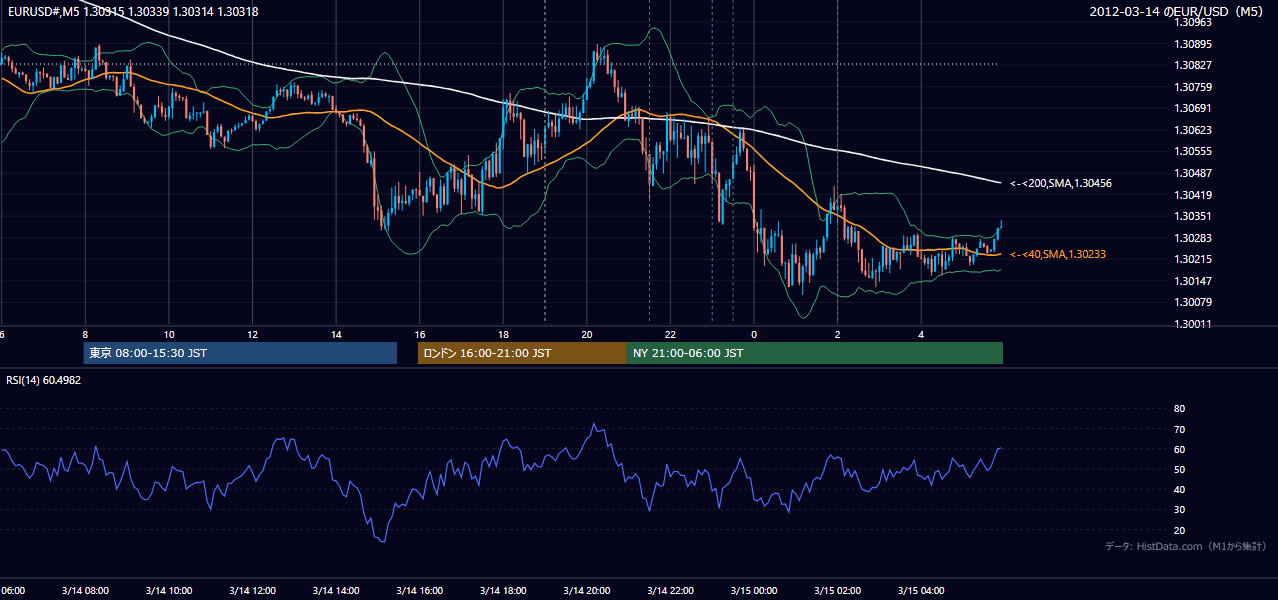Select hour label 18 under price chart
Screen dimensions: 1278x600
(x=504, y=335)
